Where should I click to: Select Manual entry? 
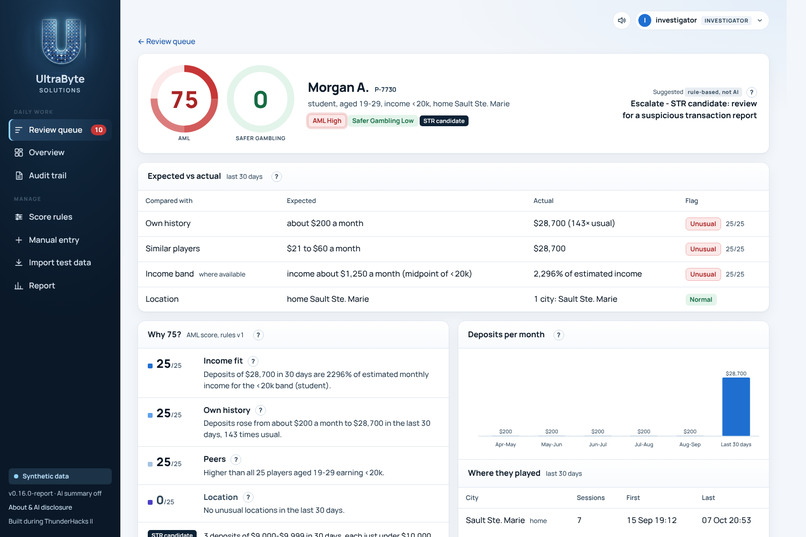tap(60, 240)
